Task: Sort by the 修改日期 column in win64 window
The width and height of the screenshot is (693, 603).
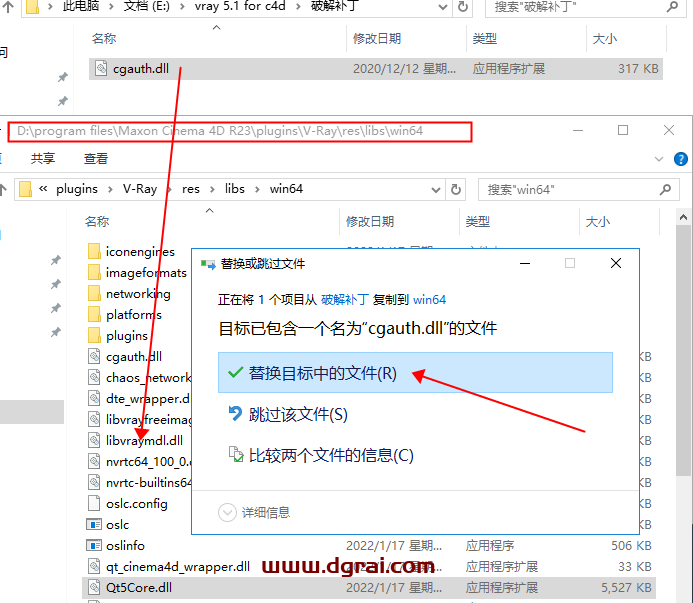Action: 370,221
